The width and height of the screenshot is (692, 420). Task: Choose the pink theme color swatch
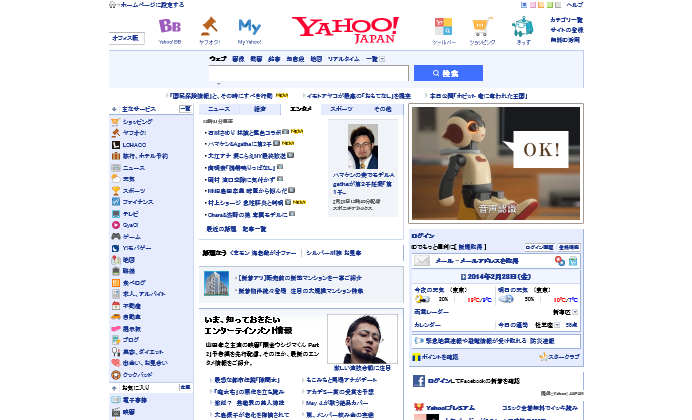[532, 5]
